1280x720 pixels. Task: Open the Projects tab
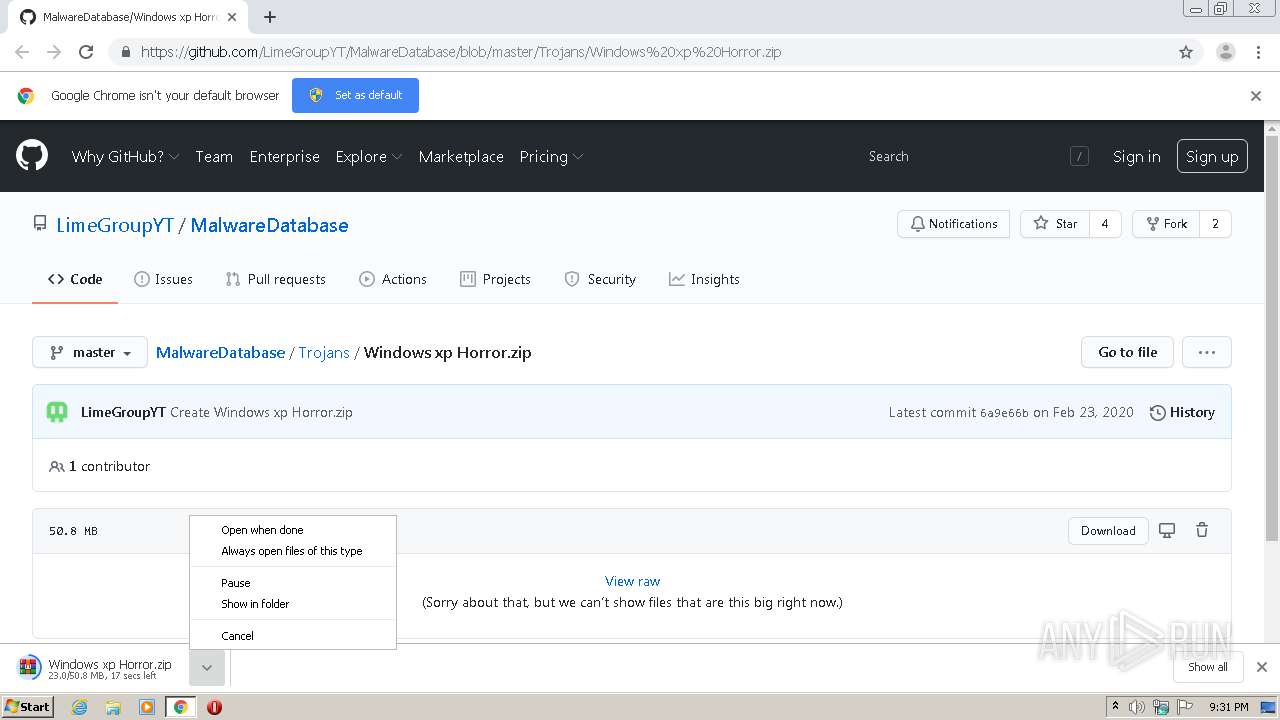[x=495, y=279]
